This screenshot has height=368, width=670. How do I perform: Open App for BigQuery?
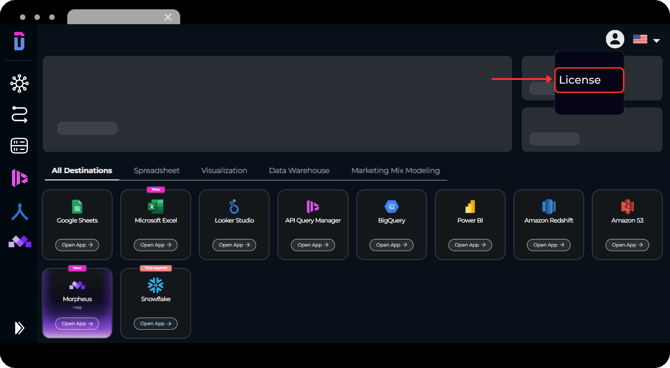tap(391, 245)
